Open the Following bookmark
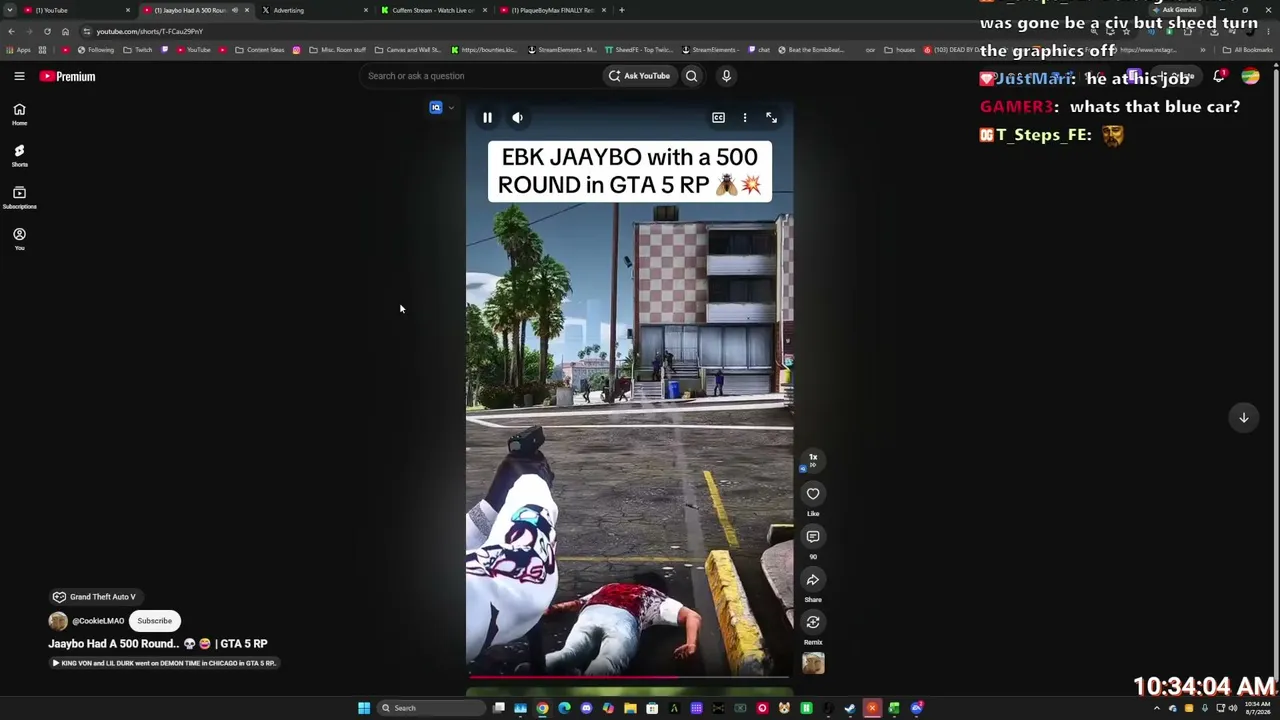This screenshot has height=720, width=1280. [95, 50]
